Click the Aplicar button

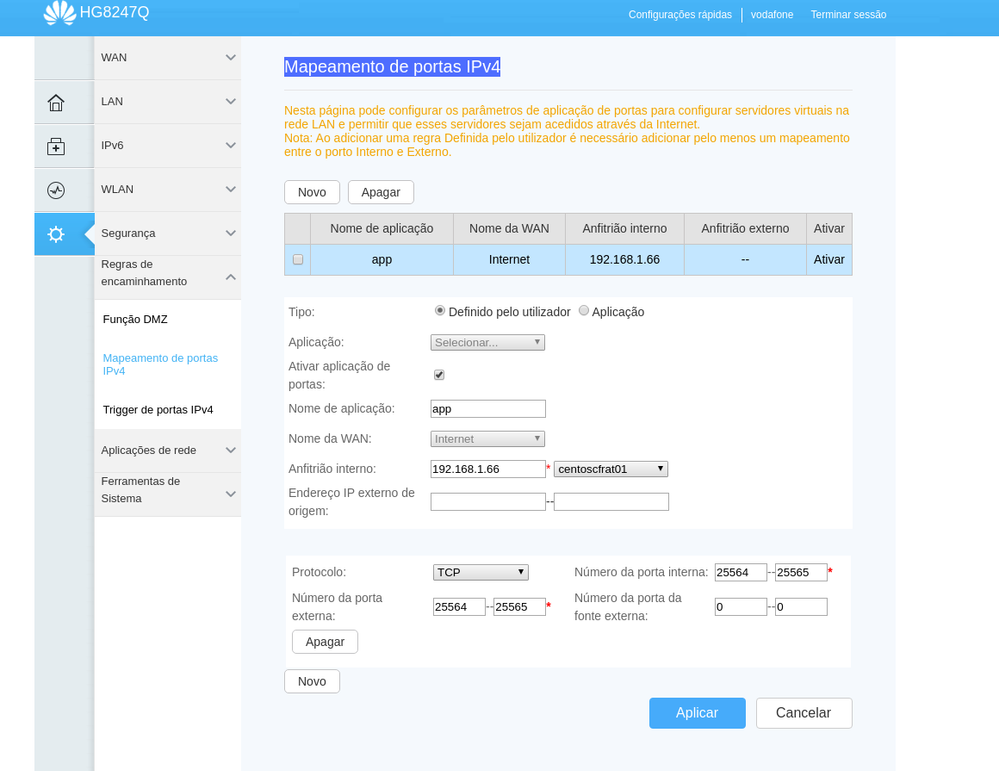(697, 713)
